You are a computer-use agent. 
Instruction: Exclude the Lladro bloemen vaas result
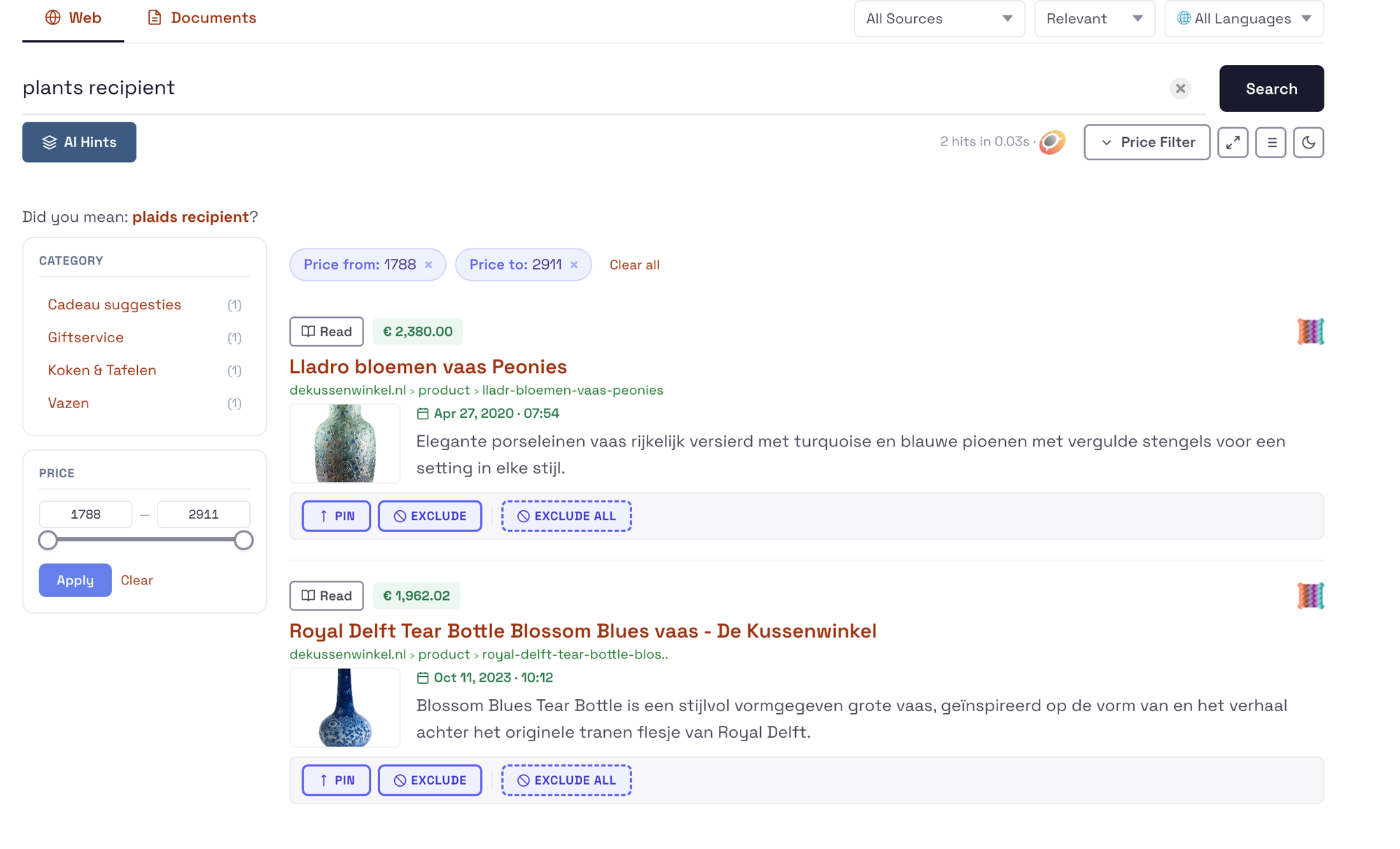pos(430,516)
